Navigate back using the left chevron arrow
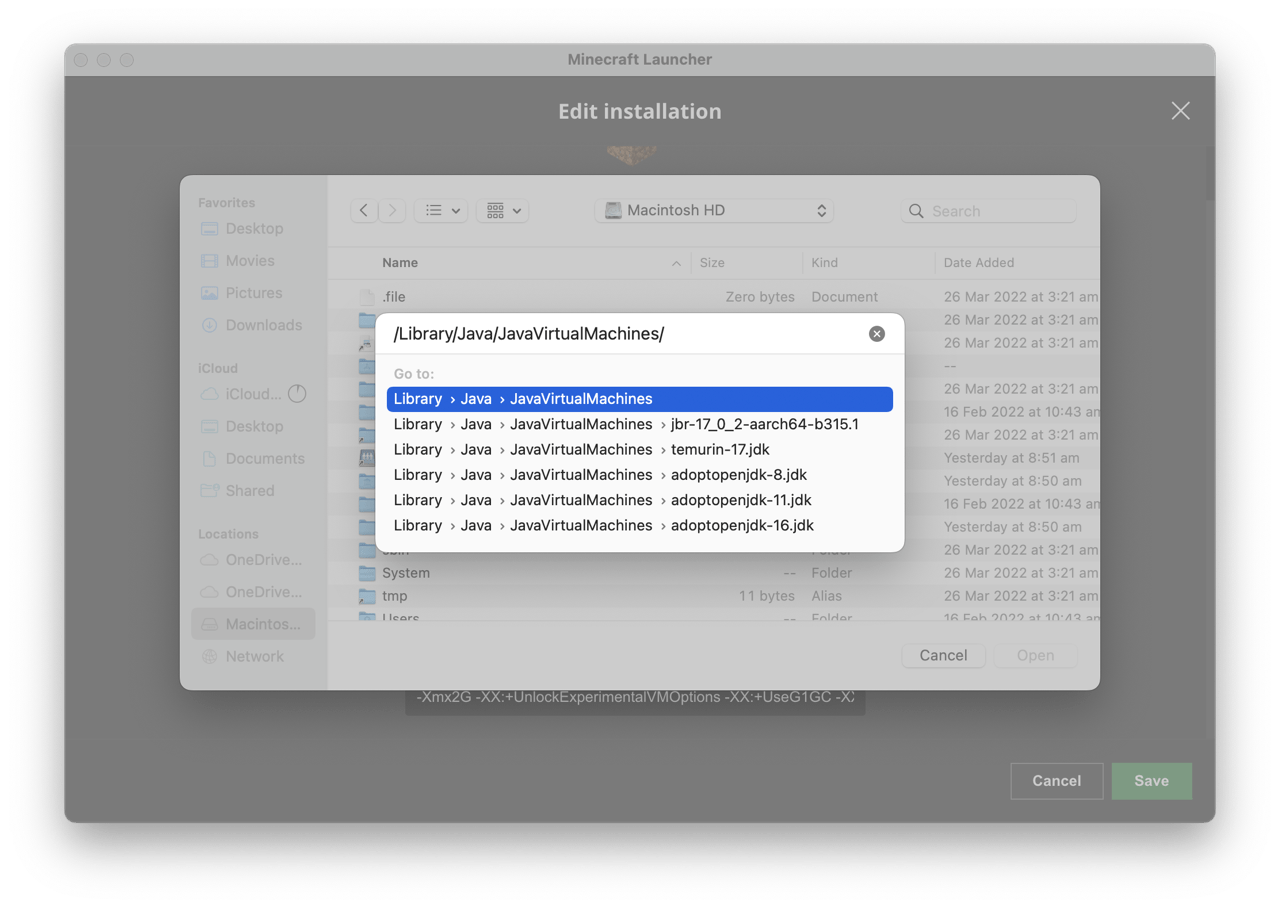This screenshot has width=1280, height=908. click(364, 210)
